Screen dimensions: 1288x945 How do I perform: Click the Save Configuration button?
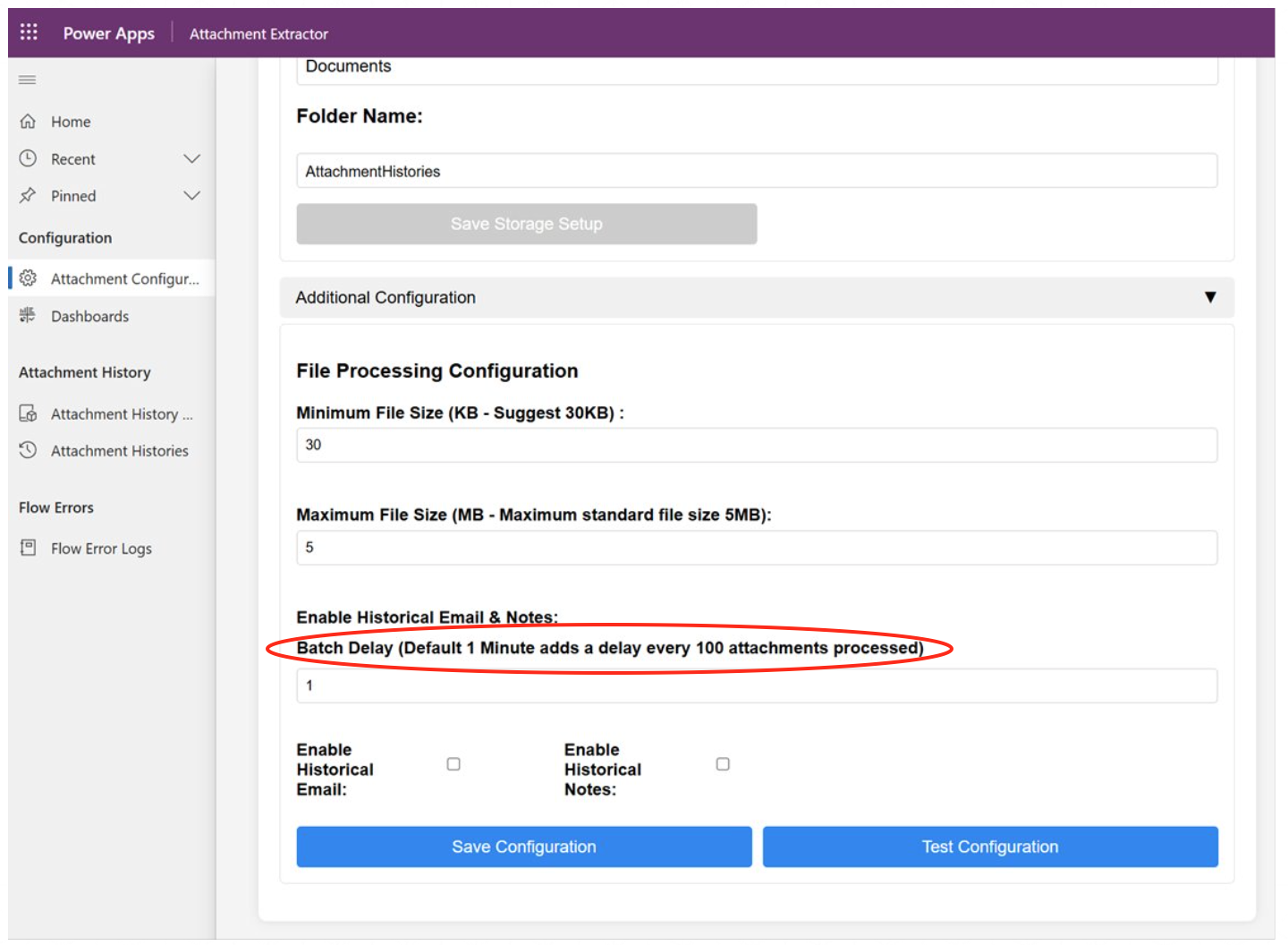[523, 847]
